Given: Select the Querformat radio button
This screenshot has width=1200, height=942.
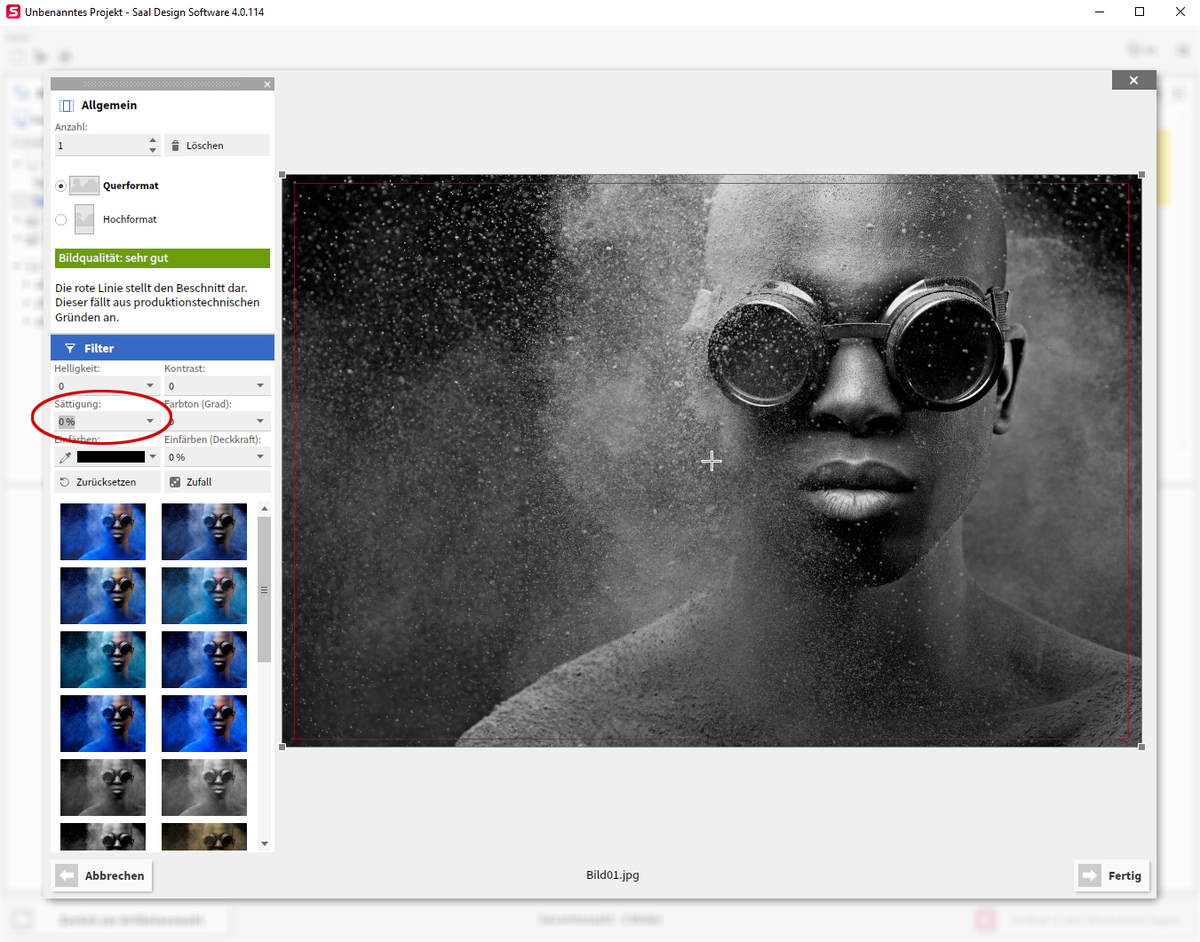Looking at the screenshot, I should [x=61, y=186].
